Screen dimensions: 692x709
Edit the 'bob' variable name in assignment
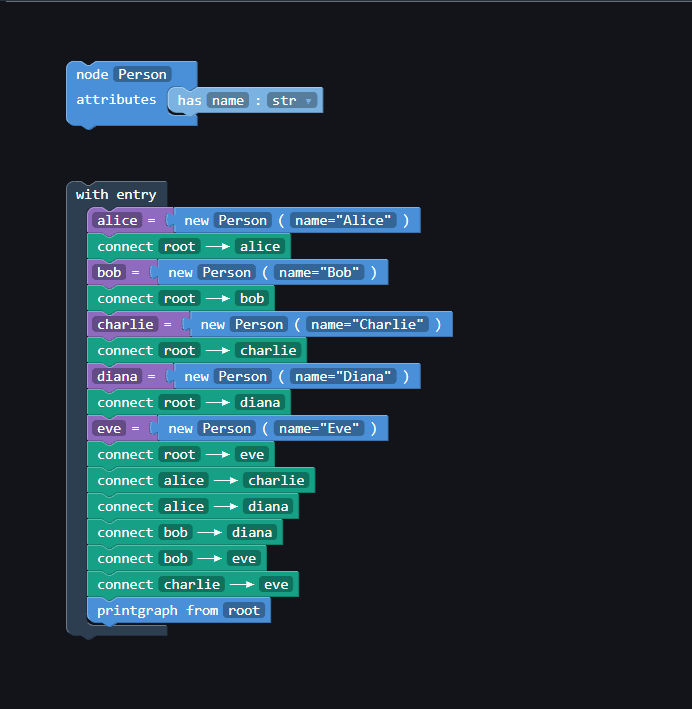pyautogui.click(x=109, y=272)
